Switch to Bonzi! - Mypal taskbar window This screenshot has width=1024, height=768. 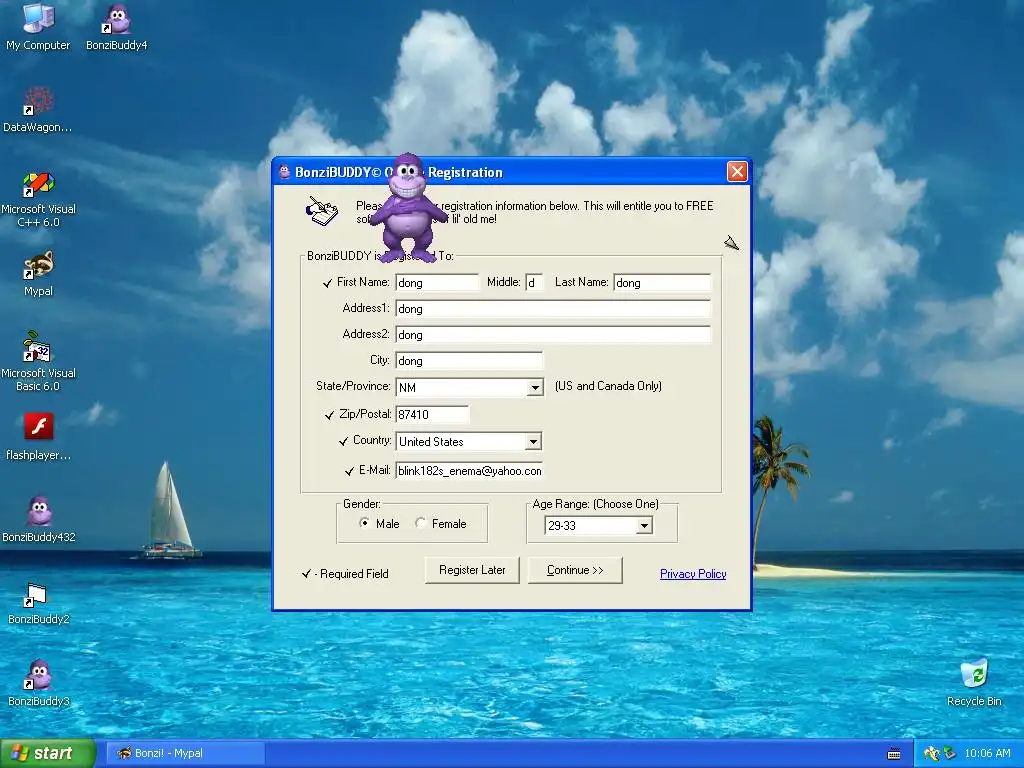185,753
